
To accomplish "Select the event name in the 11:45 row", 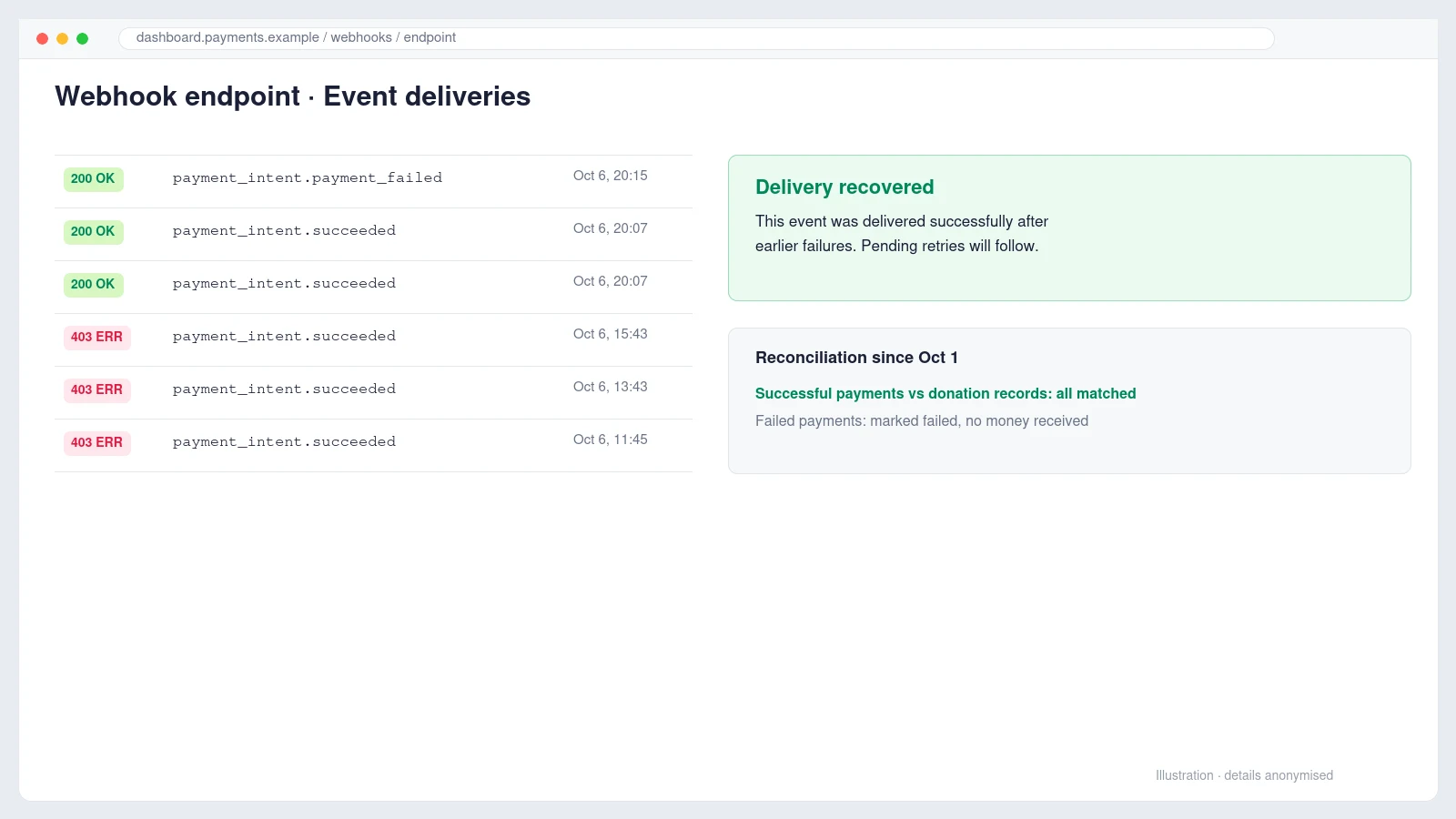I will [284, 441].
